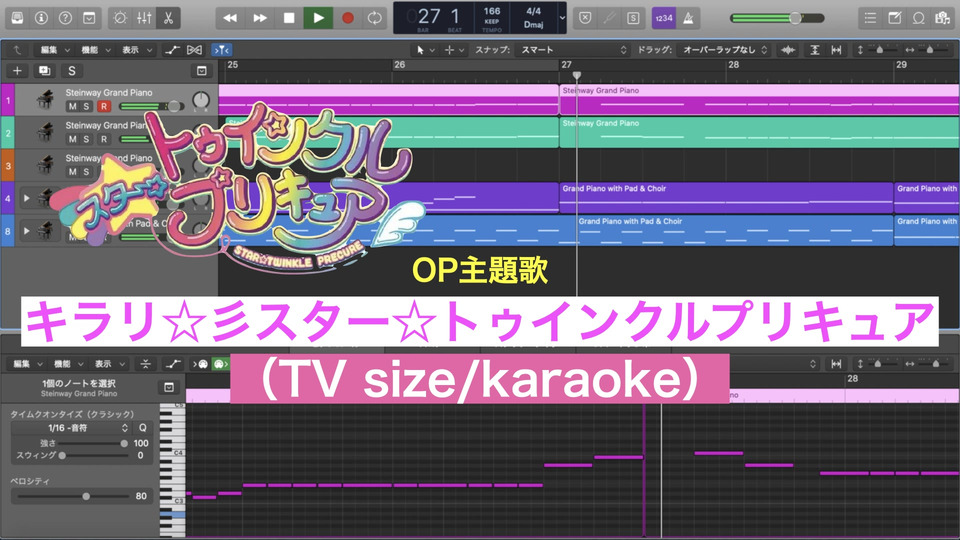Open the Tracks 機能 menu

[96, 50]
